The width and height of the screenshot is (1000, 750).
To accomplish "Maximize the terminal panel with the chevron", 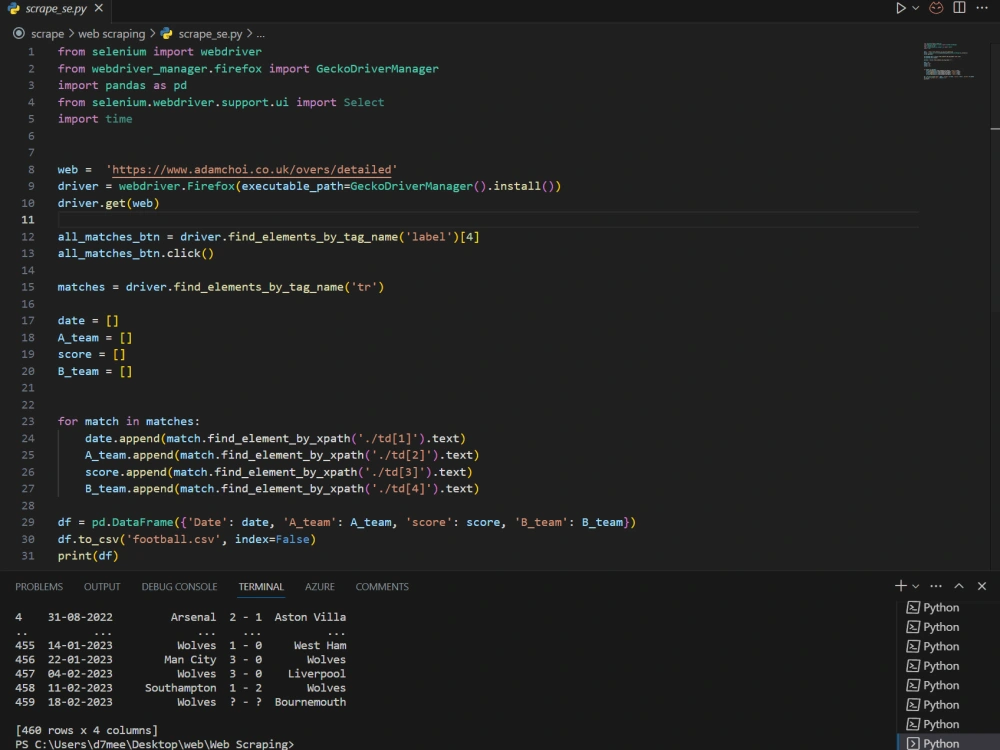I will pos(957,586).
